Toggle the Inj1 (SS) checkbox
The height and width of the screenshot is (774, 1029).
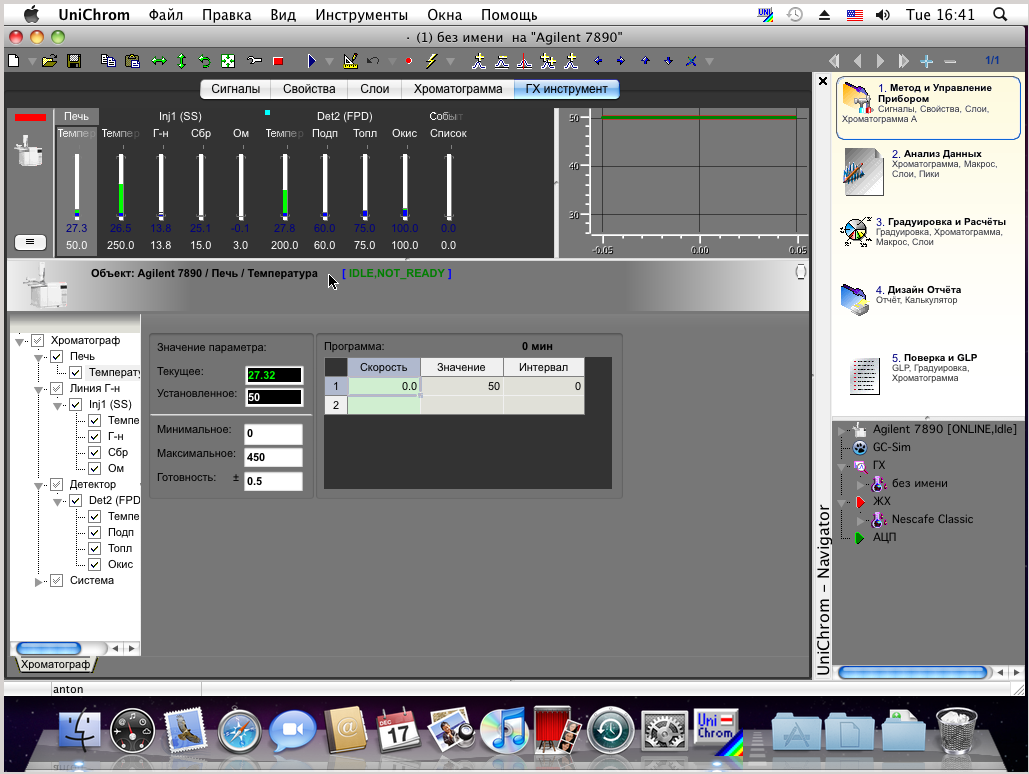coord(76,404)
